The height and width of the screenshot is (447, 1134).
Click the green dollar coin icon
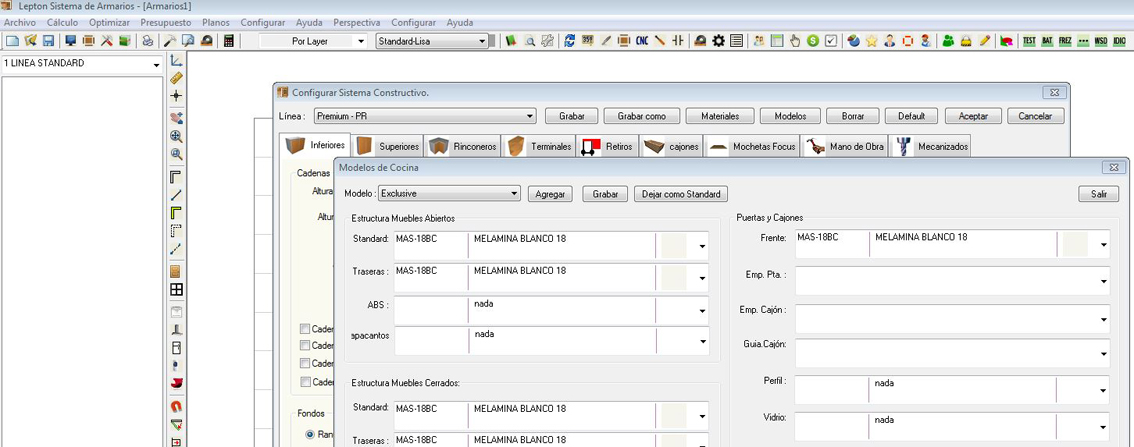813,41
